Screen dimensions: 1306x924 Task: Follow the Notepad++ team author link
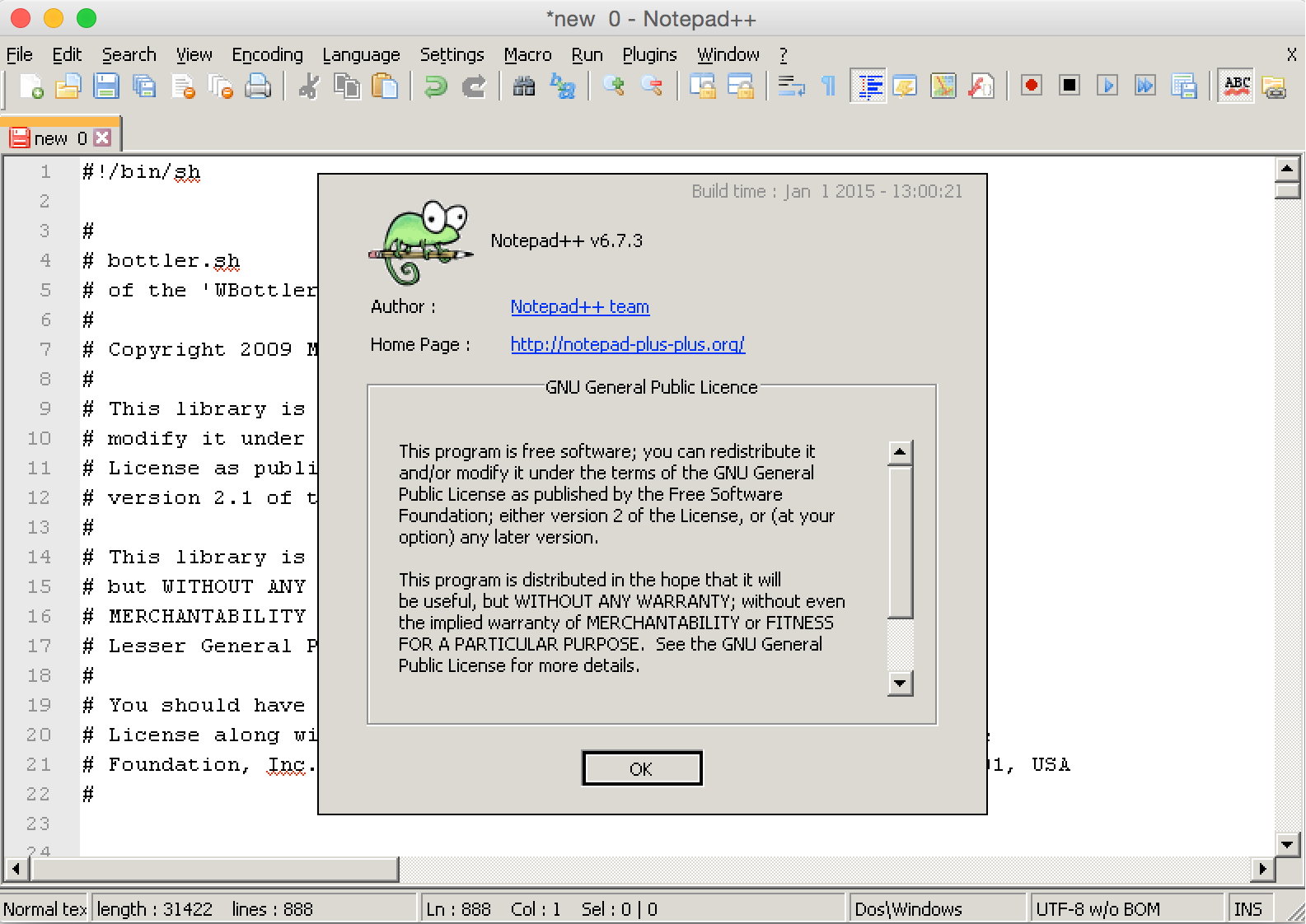tap(580, 306)
